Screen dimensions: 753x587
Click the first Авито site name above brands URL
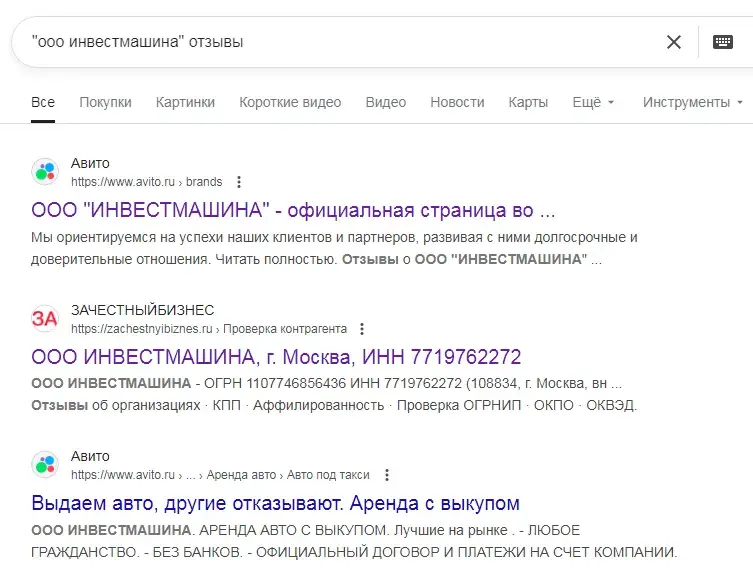(90, 163)
